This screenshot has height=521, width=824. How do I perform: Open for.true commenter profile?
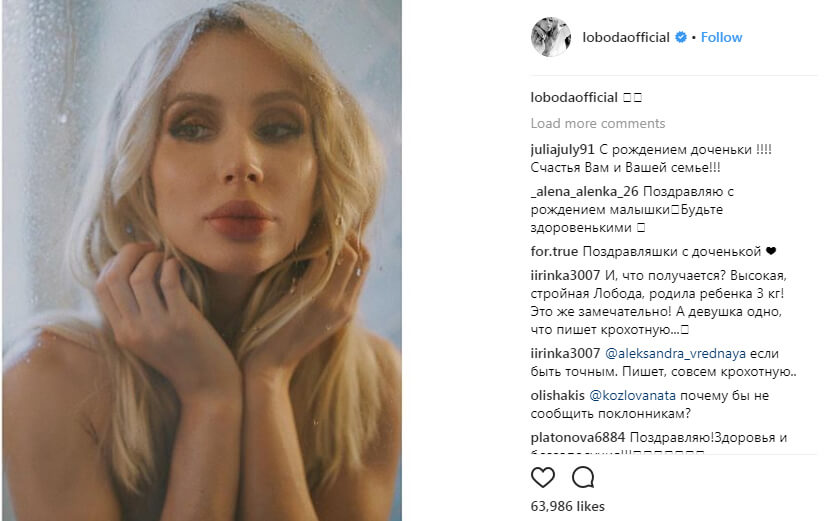click(553, 251)
